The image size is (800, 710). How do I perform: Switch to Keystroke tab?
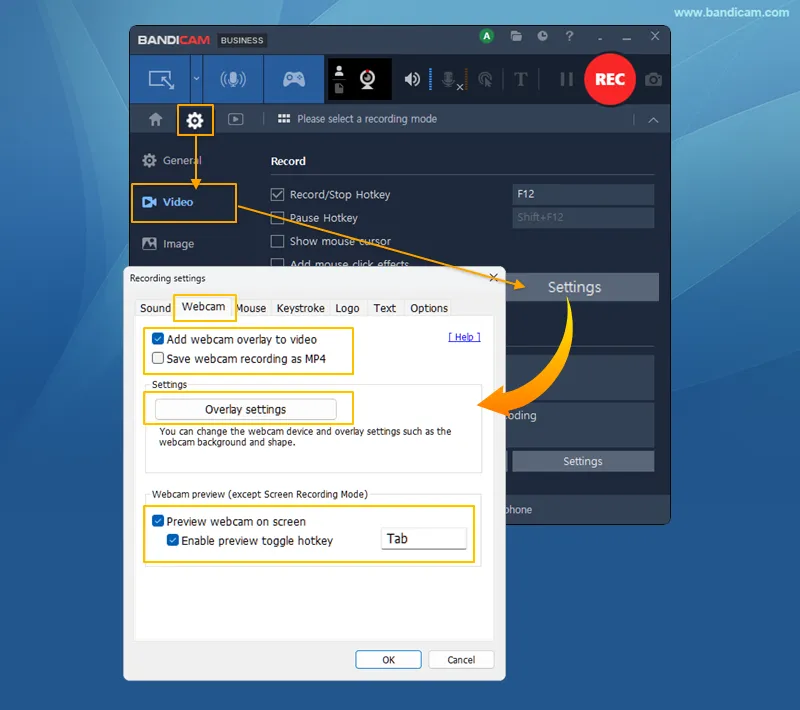click(x=301, y=308)
